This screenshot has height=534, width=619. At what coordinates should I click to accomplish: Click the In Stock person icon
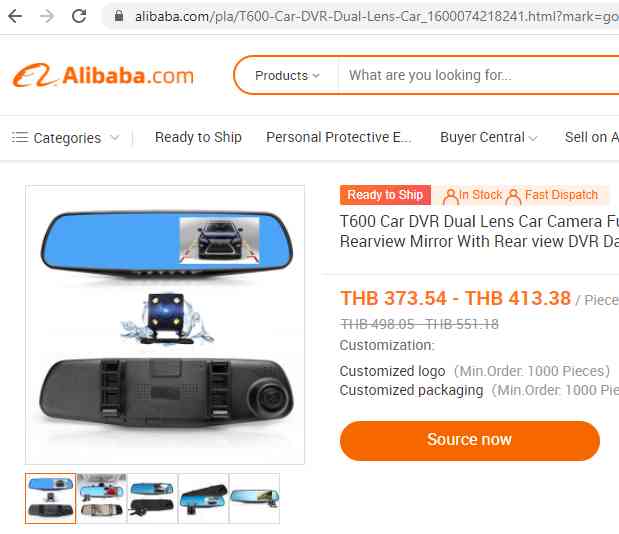[450, 196]
